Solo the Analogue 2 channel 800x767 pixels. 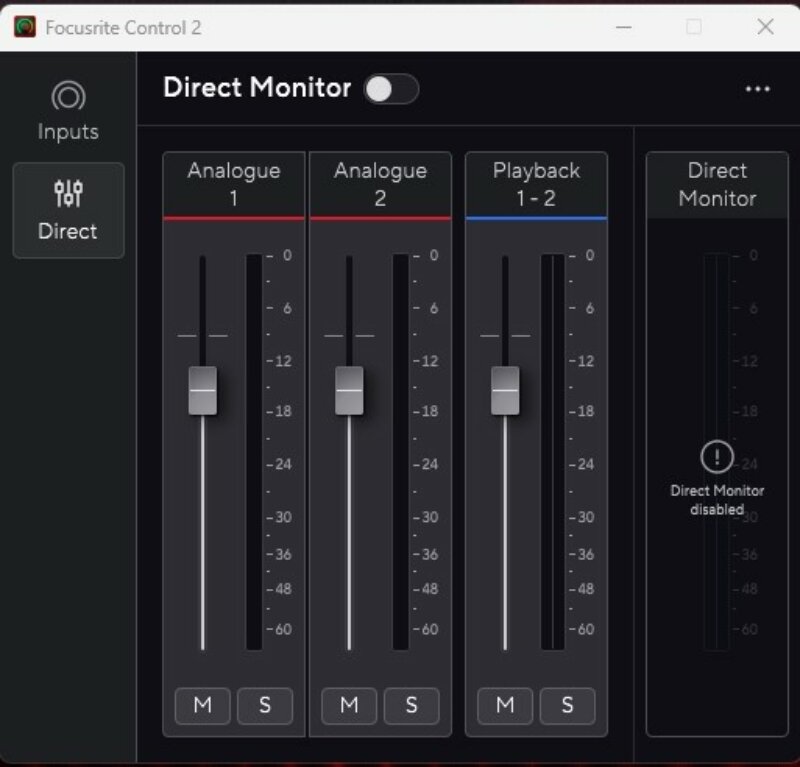pyautogui.click(x=411, y=706)
